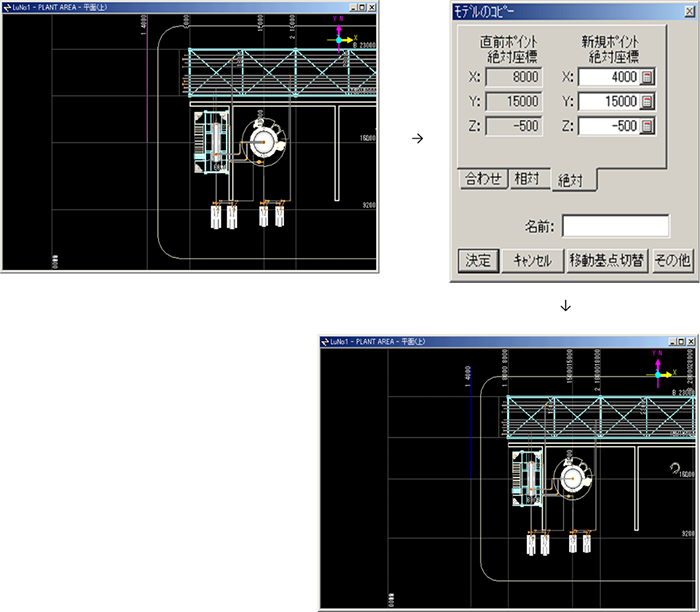Click the 移動基点切替 button
Screen dimensions: 700x612
click(606, 261)
